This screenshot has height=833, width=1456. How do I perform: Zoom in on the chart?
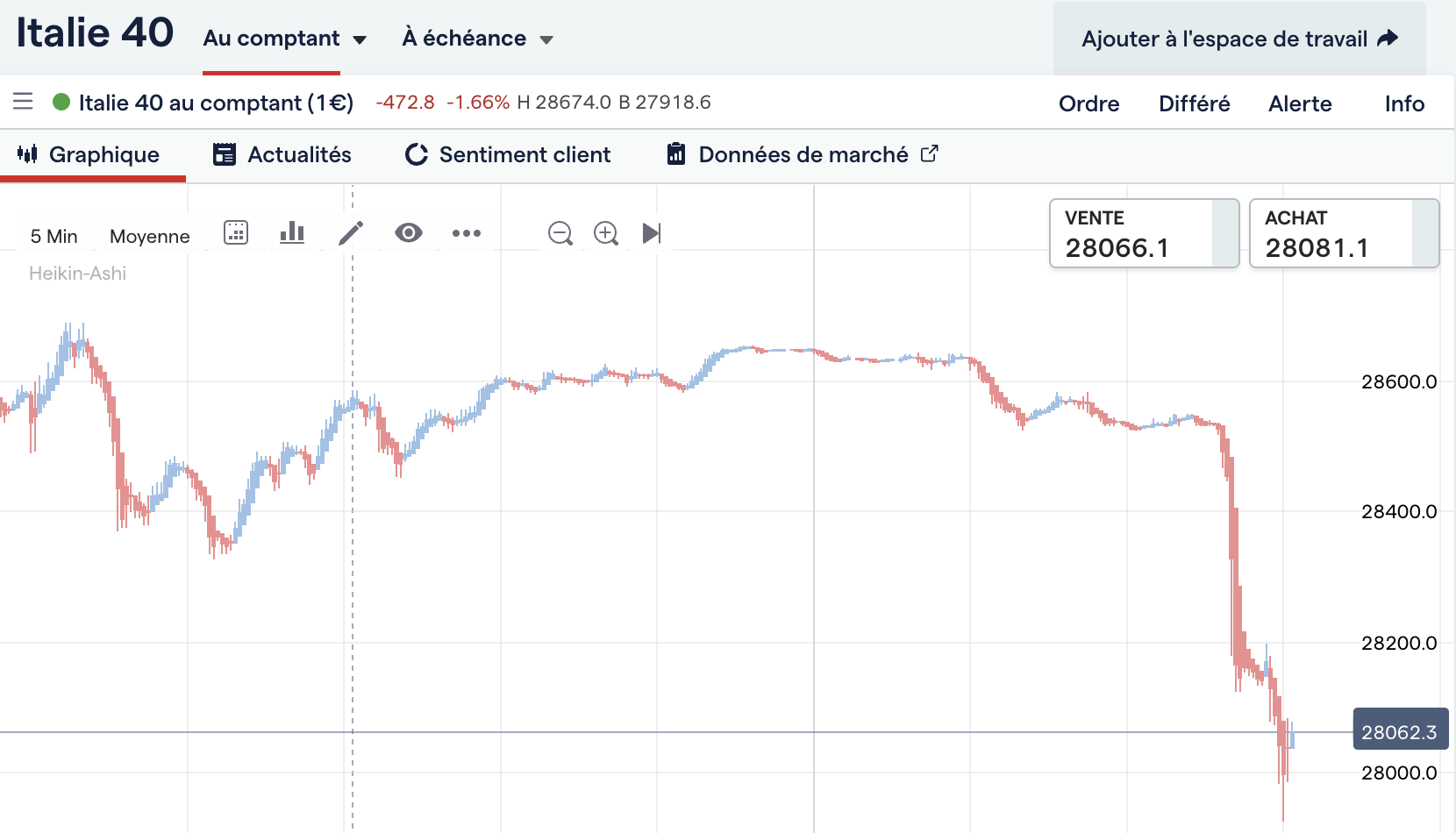(x=606, y=233)
